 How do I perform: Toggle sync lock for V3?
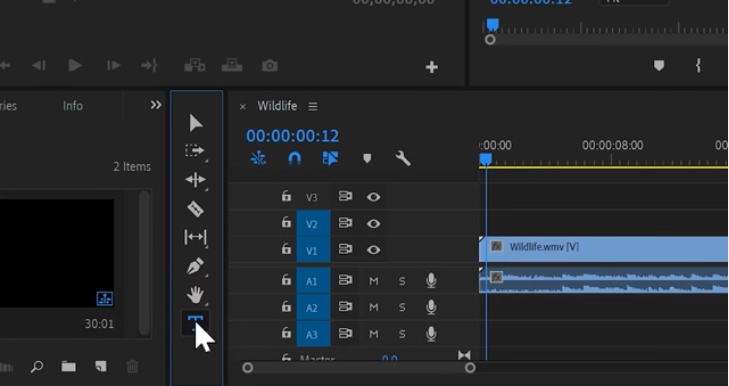point(345,196)
